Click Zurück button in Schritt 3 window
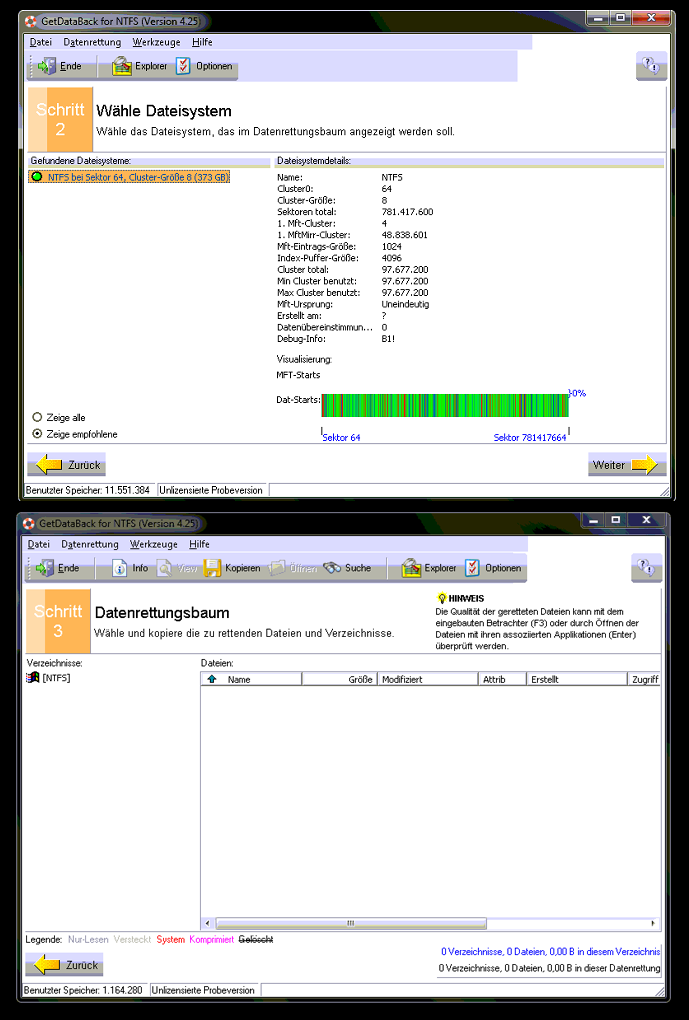The width and height of the screenshot is (689, 1020). (64, 965)
